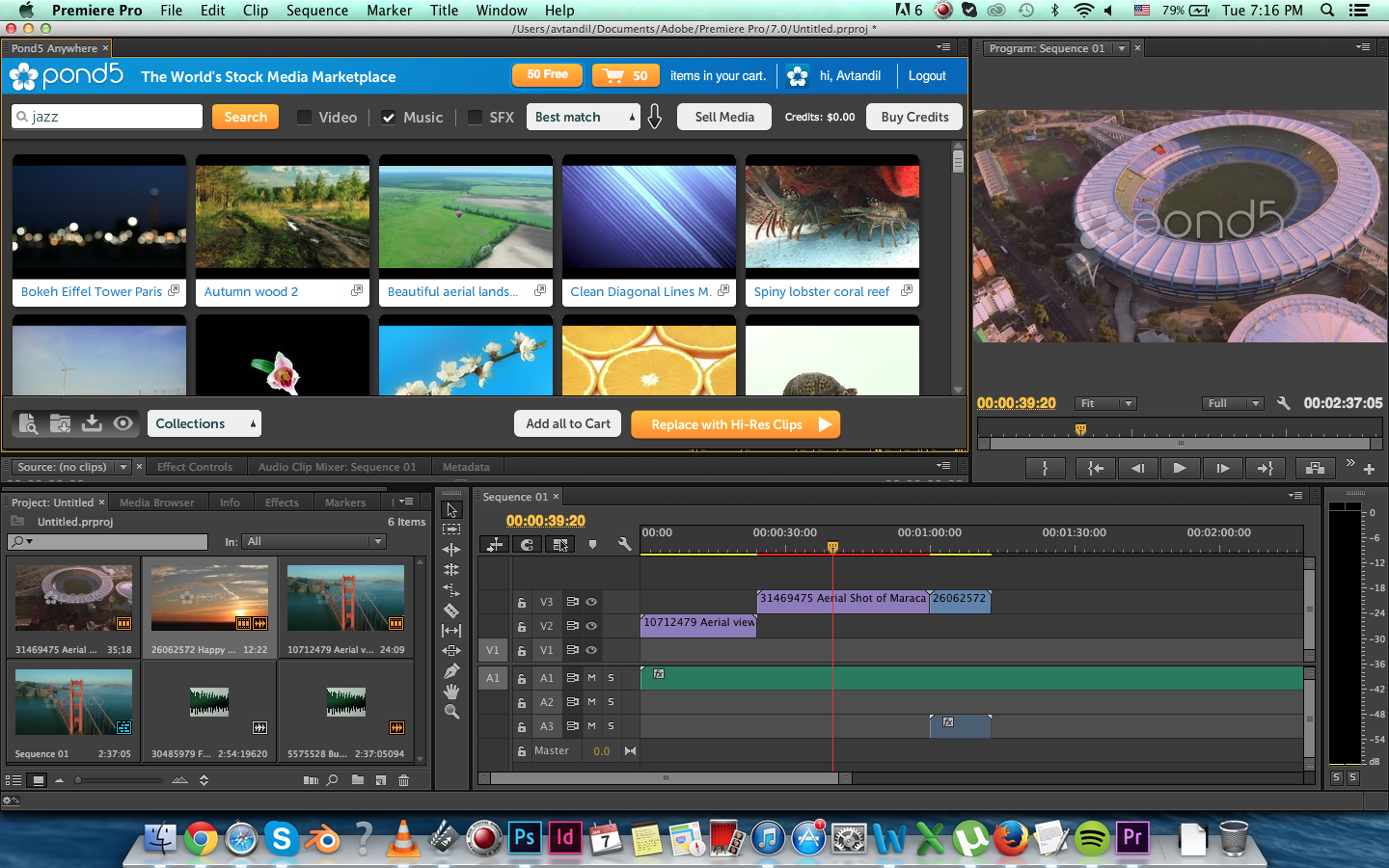The image size is (1389, 868).
Task: Click Replace with Hi-Res Clips button
Action: tap(735, 424)
